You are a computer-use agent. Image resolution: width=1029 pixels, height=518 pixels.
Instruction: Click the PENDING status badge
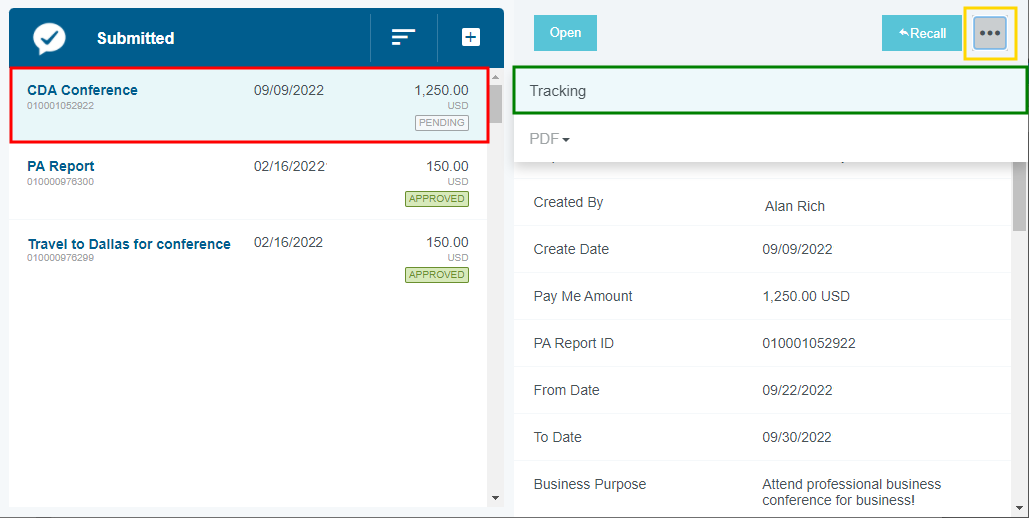pyautogui.click(x=441, y=123)
